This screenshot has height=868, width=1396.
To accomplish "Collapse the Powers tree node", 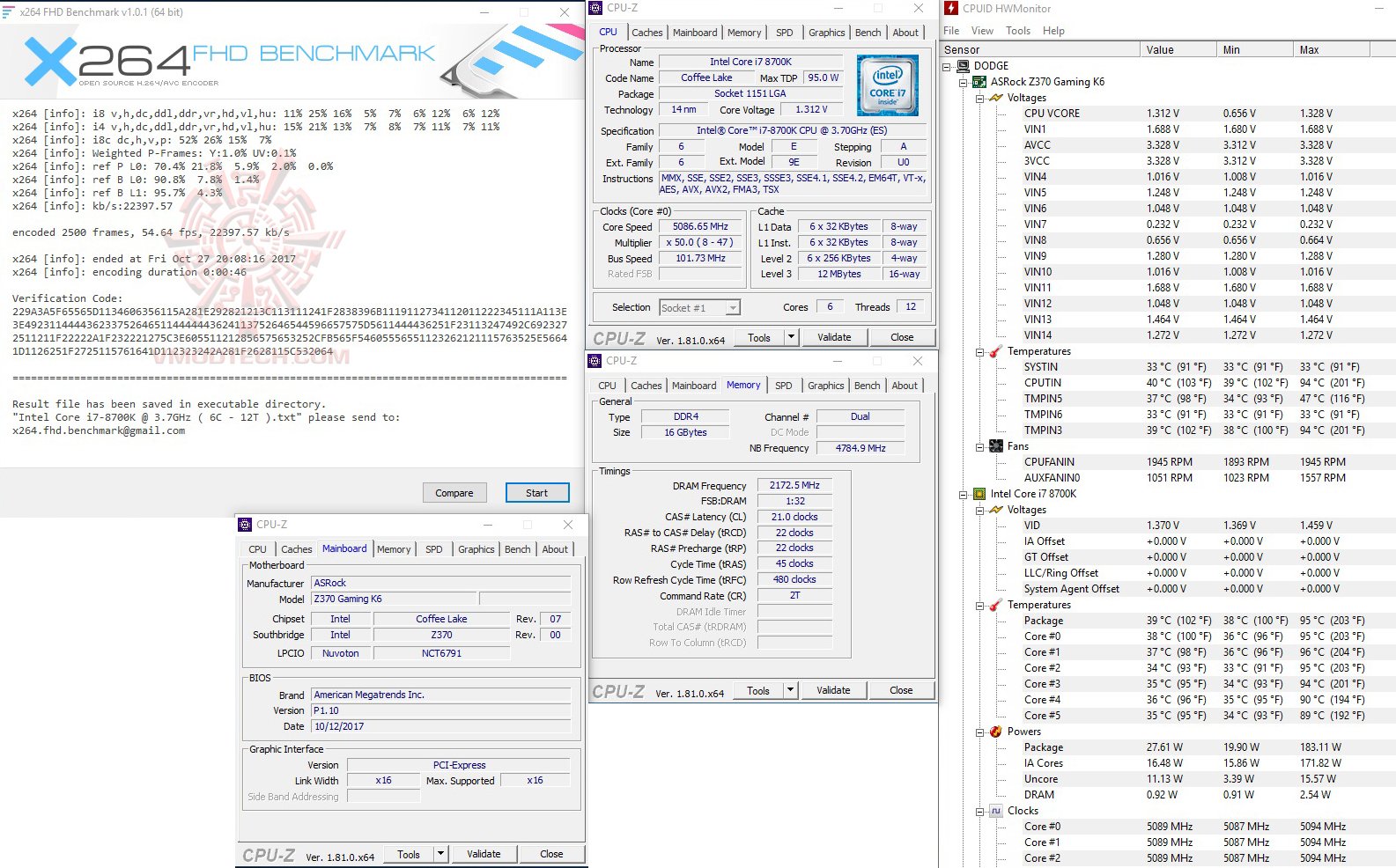I will (979, 732).
